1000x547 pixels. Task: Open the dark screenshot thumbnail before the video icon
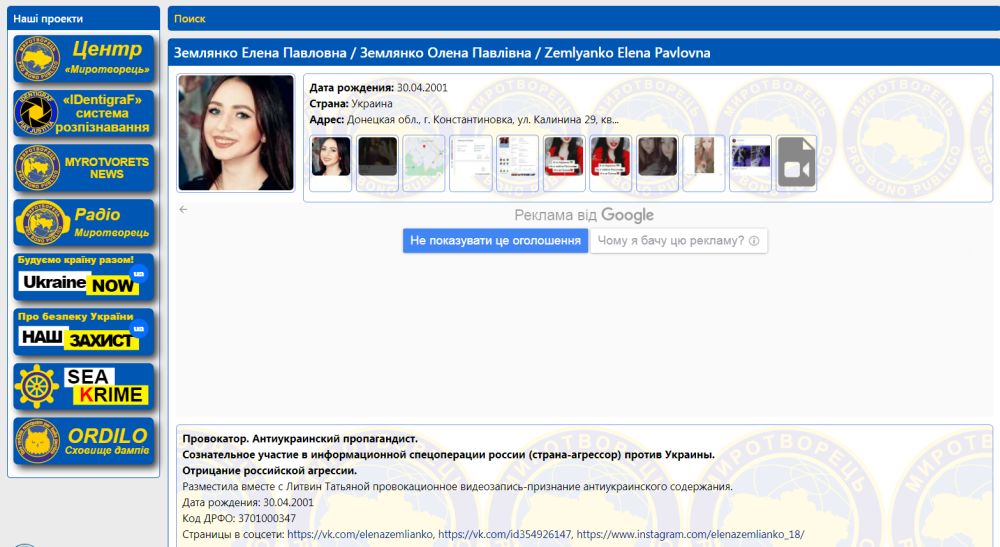coord(750,163)
